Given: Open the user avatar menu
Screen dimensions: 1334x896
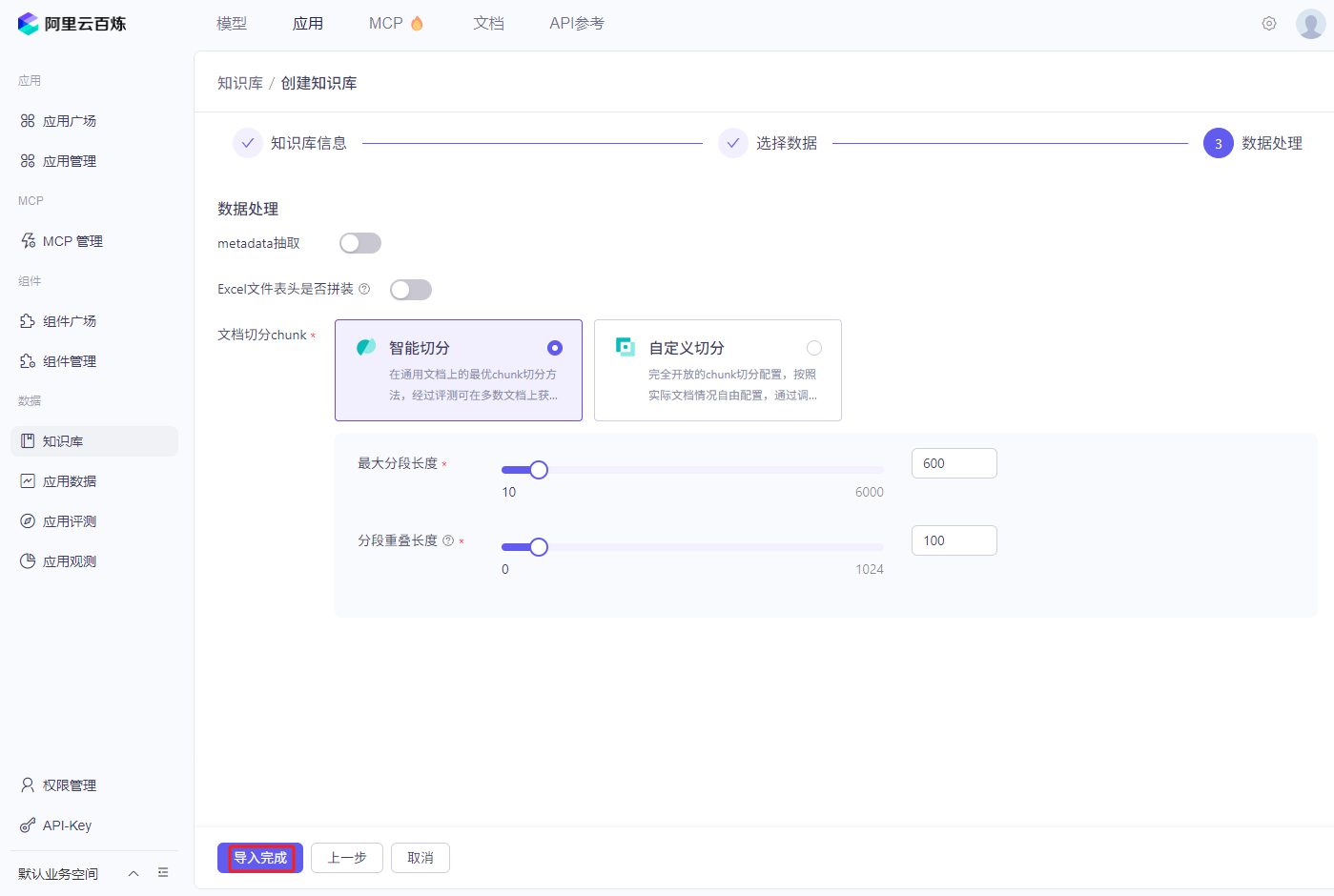Looking at the screenshot, I should tap(1311, 24).
